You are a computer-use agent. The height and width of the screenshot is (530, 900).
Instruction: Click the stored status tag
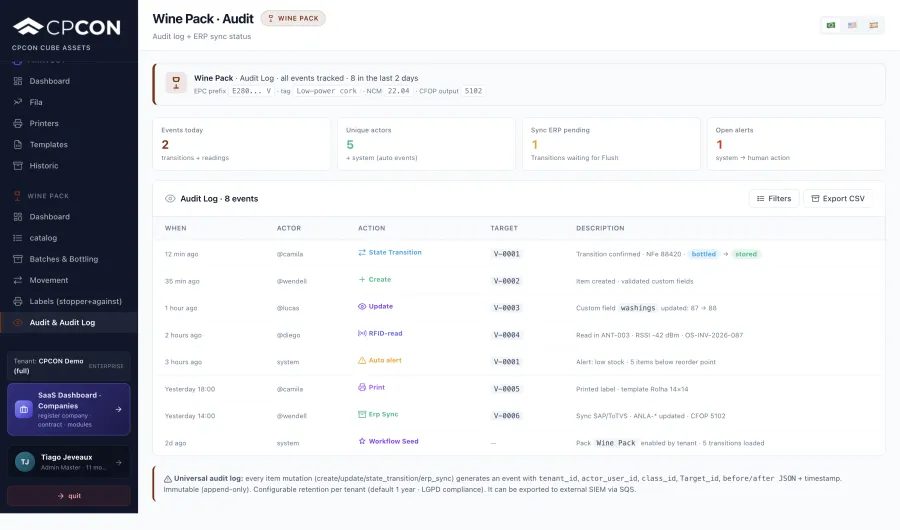pyautogui.click(x=746, y=254)
